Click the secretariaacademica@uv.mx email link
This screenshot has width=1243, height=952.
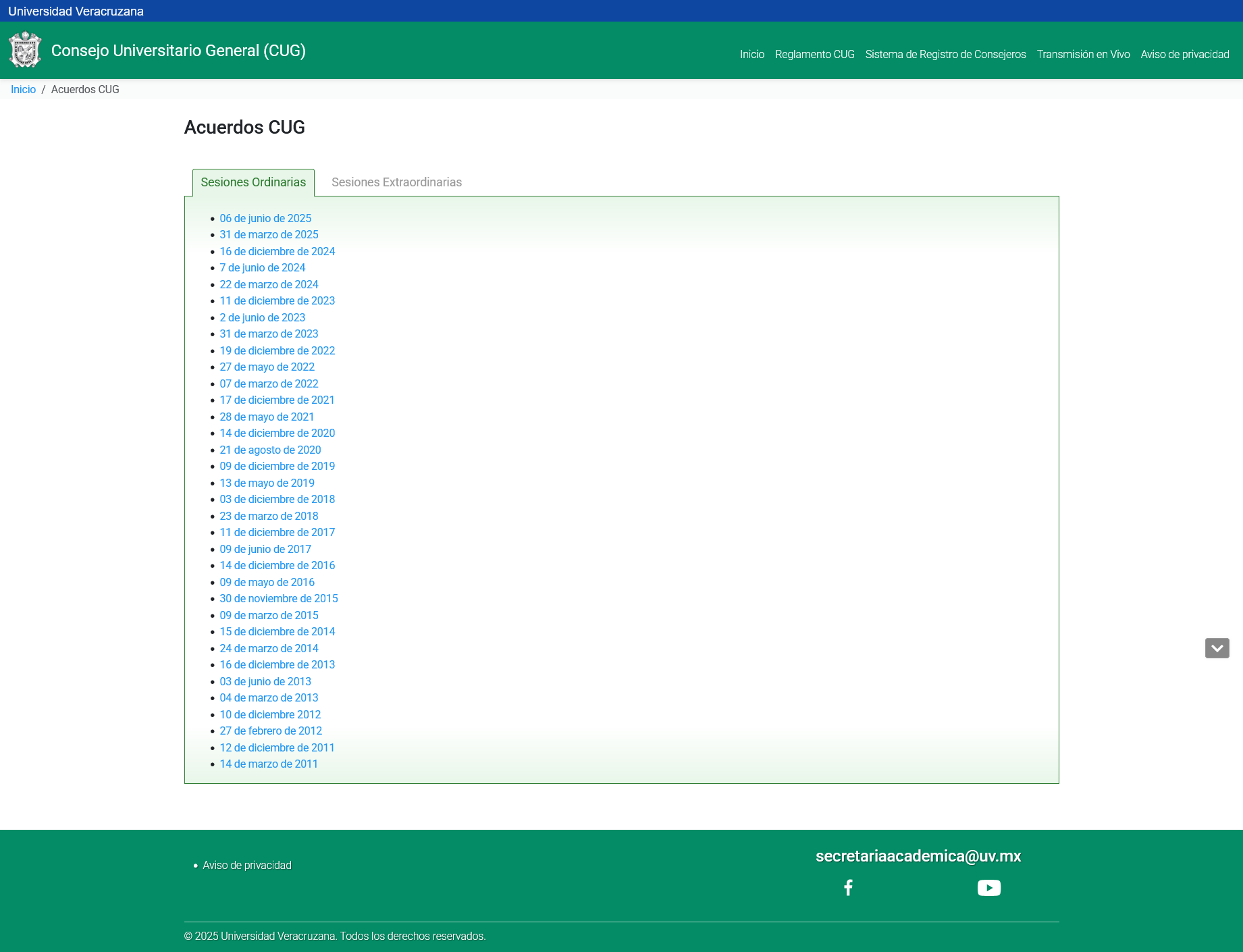tap(918, 856)
